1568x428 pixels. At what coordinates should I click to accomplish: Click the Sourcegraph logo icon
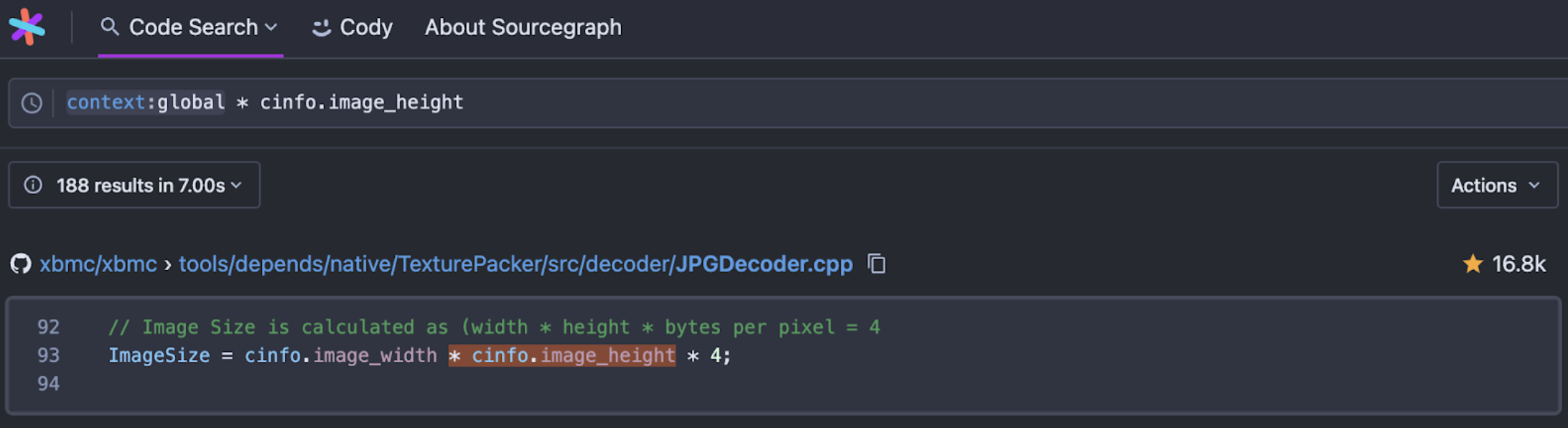coord(27,27)
